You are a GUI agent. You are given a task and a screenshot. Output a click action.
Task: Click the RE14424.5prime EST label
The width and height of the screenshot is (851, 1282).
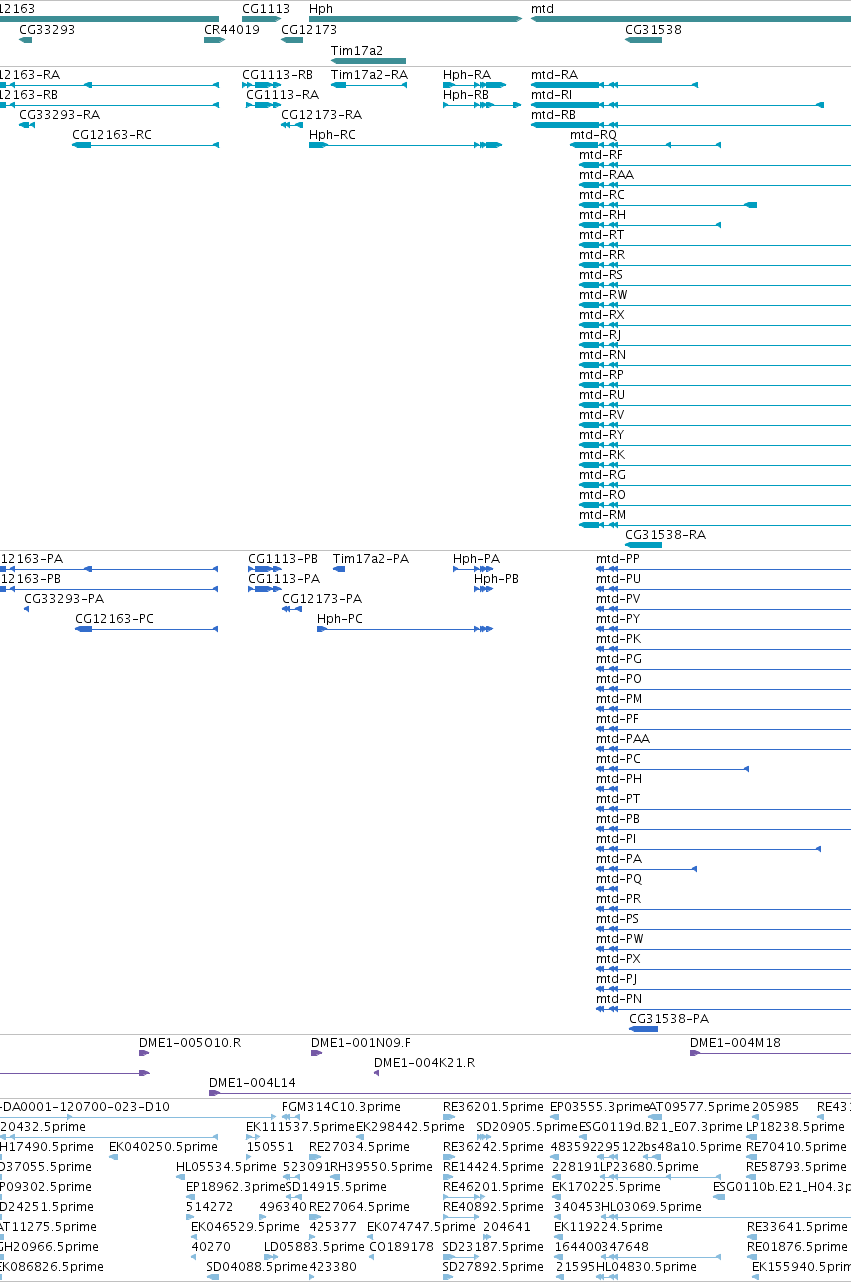click(491, 1167)
